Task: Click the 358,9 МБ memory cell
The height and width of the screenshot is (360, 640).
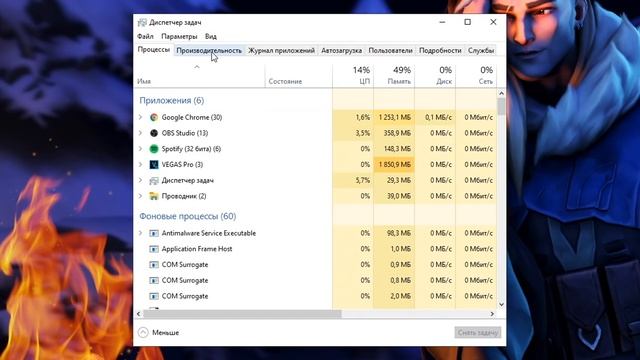Action: click(394, 133)
